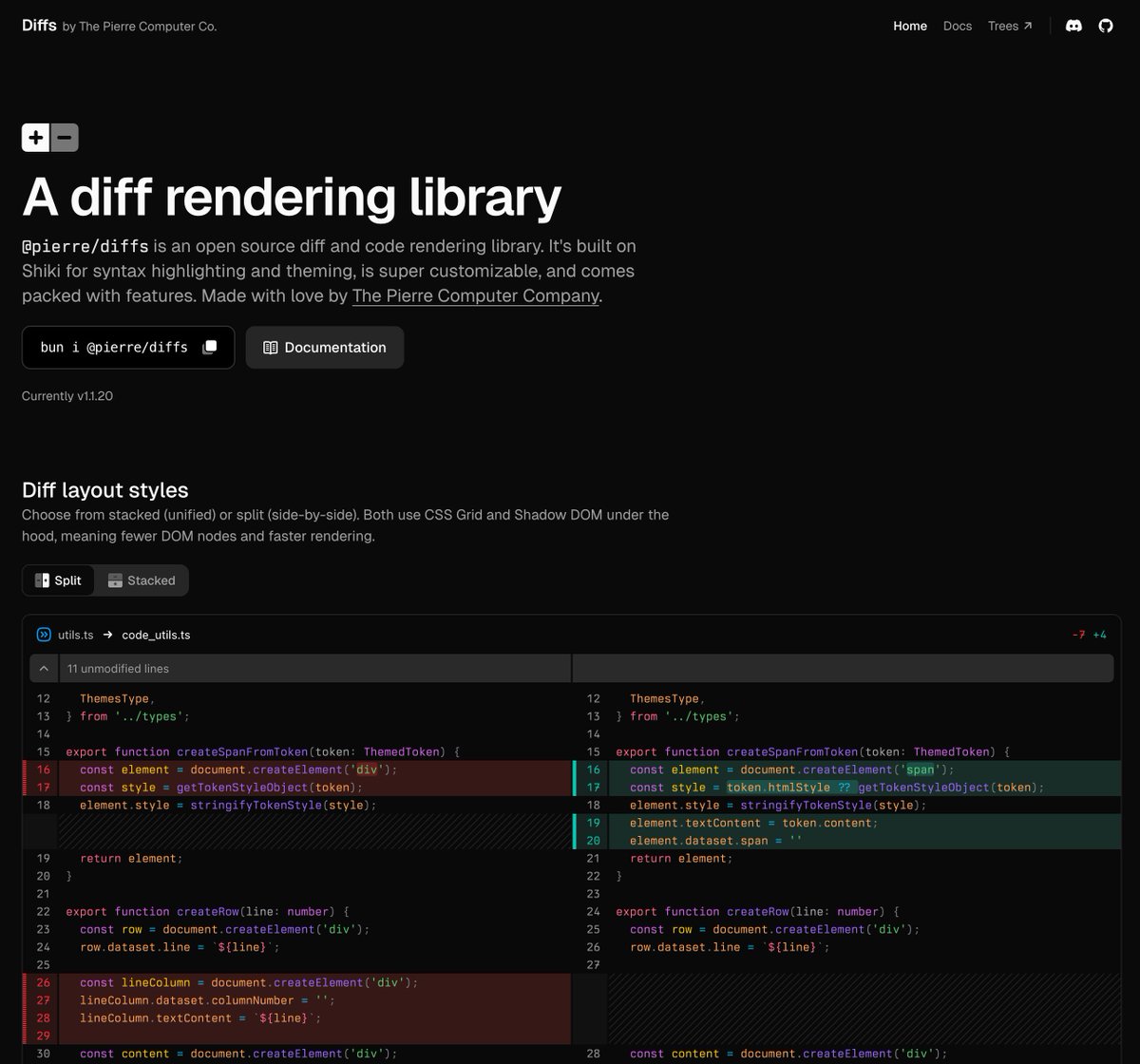Click deleted line 16 number in left pane
Viewport: 1140px width, 1064px height.
[44, 769]
